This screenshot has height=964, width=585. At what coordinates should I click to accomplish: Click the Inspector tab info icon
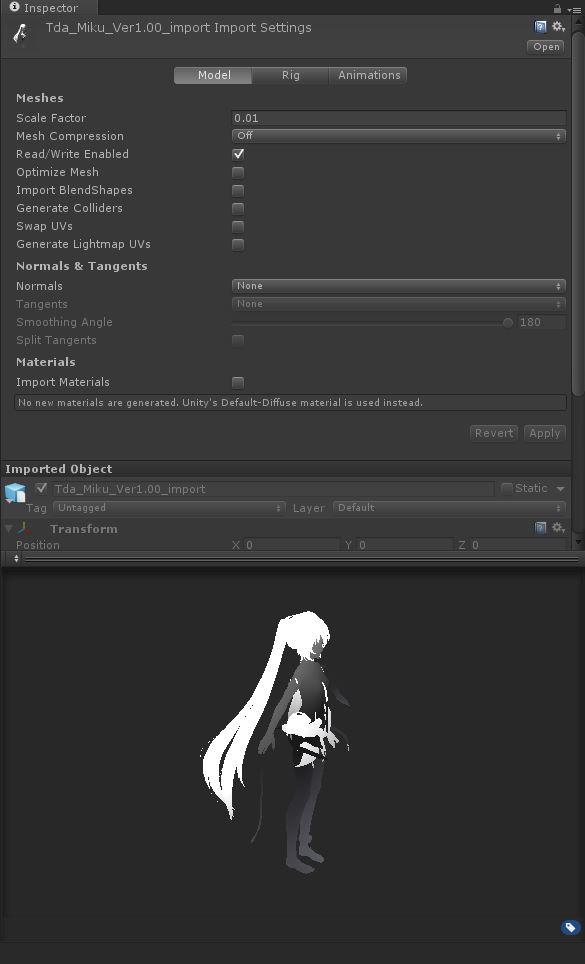pyautogui.click(x=15, y=7)
